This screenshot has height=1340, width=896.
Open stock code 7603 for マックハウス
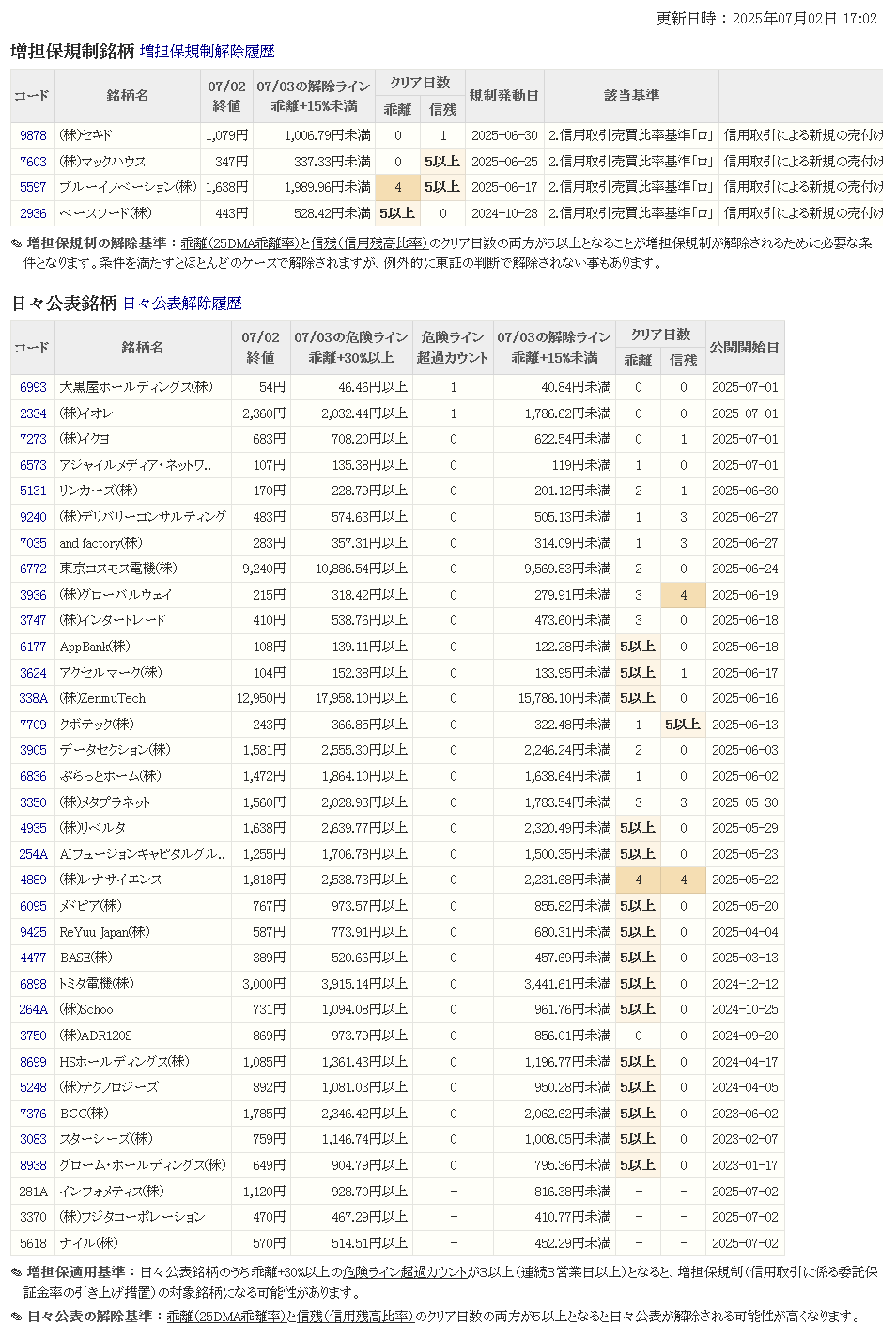pos(33,162)
